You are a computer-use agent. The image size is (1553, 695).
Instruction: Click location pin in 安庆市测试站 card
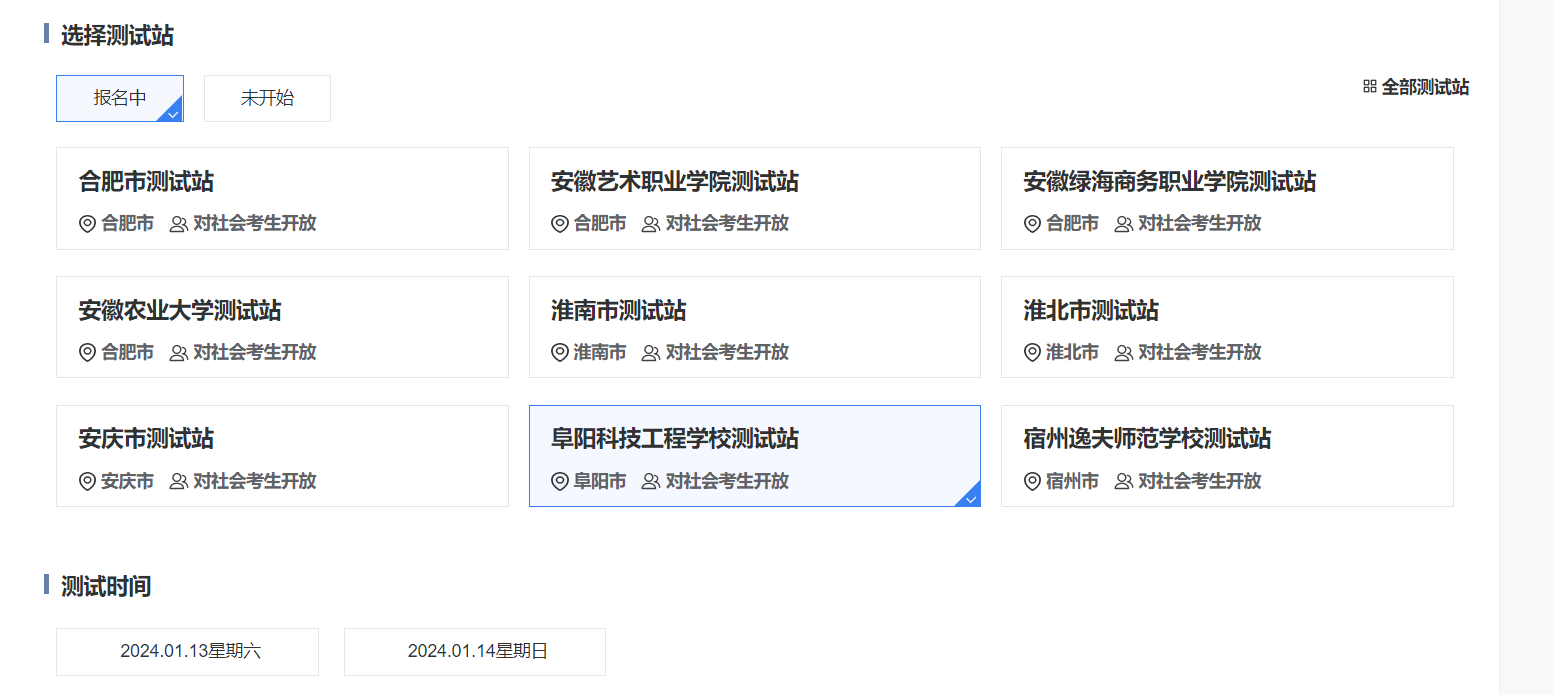click(87, 482)
